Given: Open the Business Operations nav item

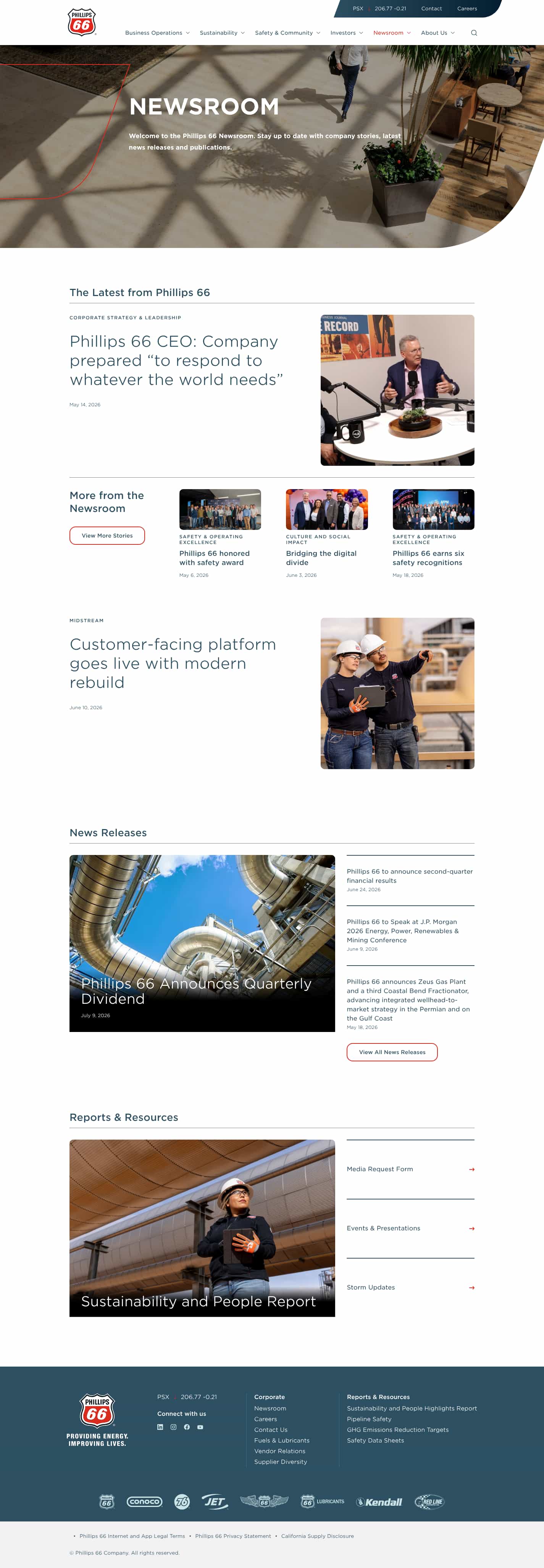Looking at the screenshot, I should click(x=153, y=33).
